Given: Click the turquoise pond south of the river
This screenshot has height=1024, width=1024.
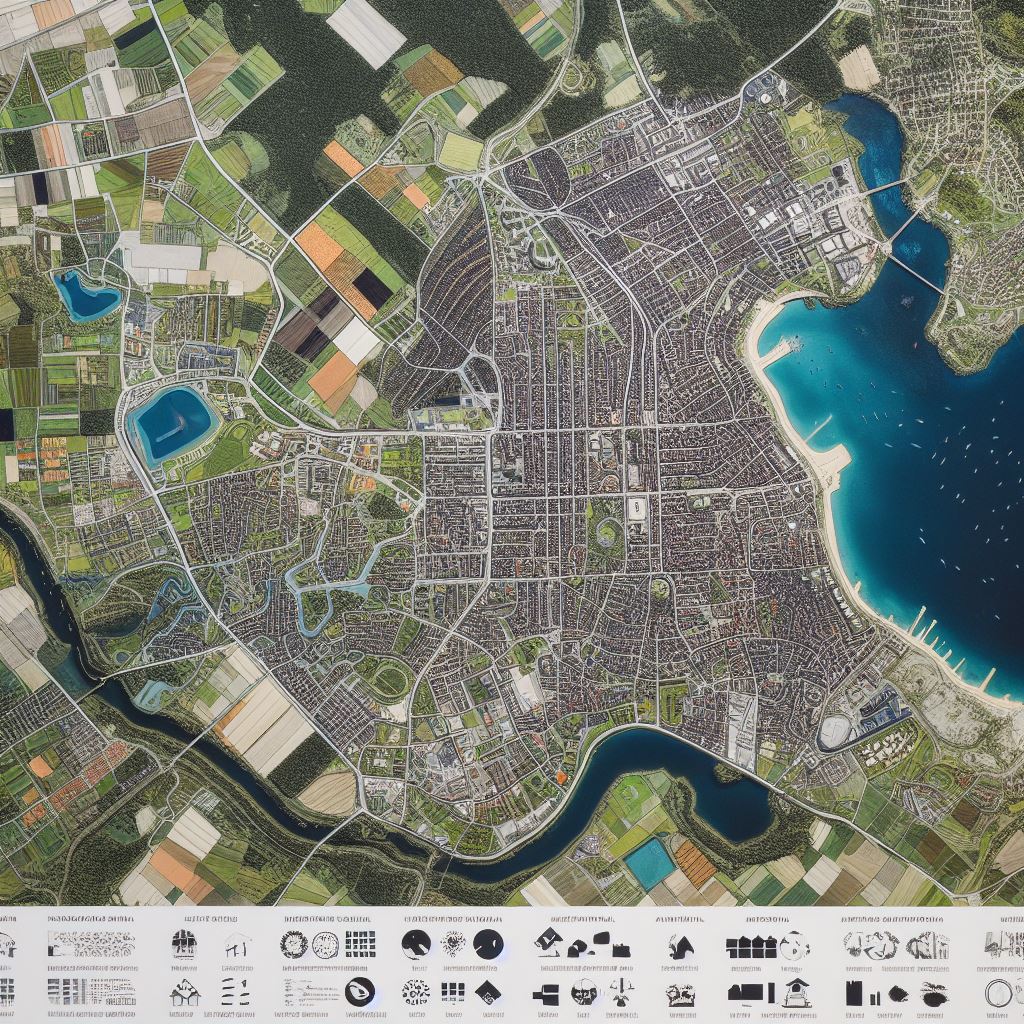Looking at the screenshot, I should click(651, 862).
